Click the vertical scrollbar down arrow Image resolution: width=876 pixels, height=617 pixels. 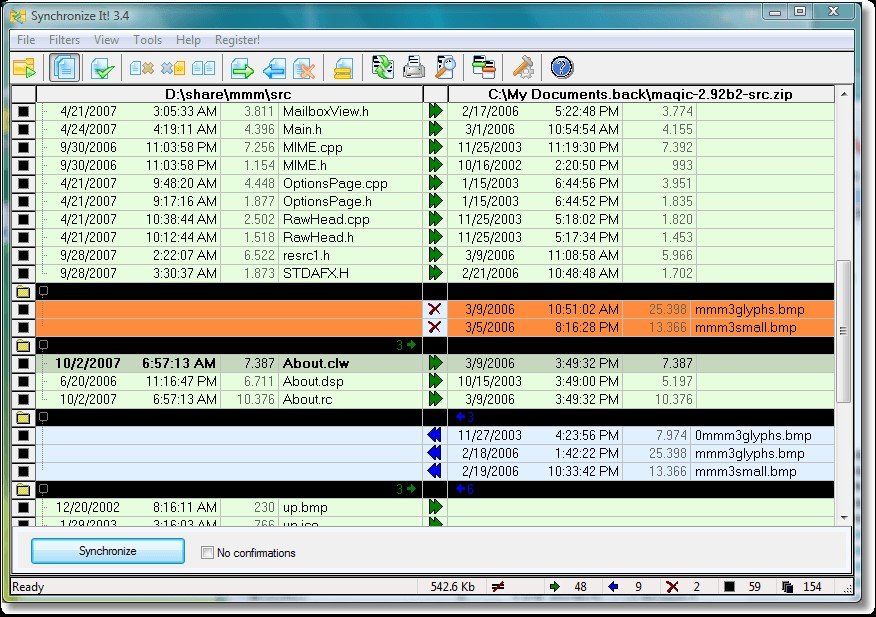[844, 518]
